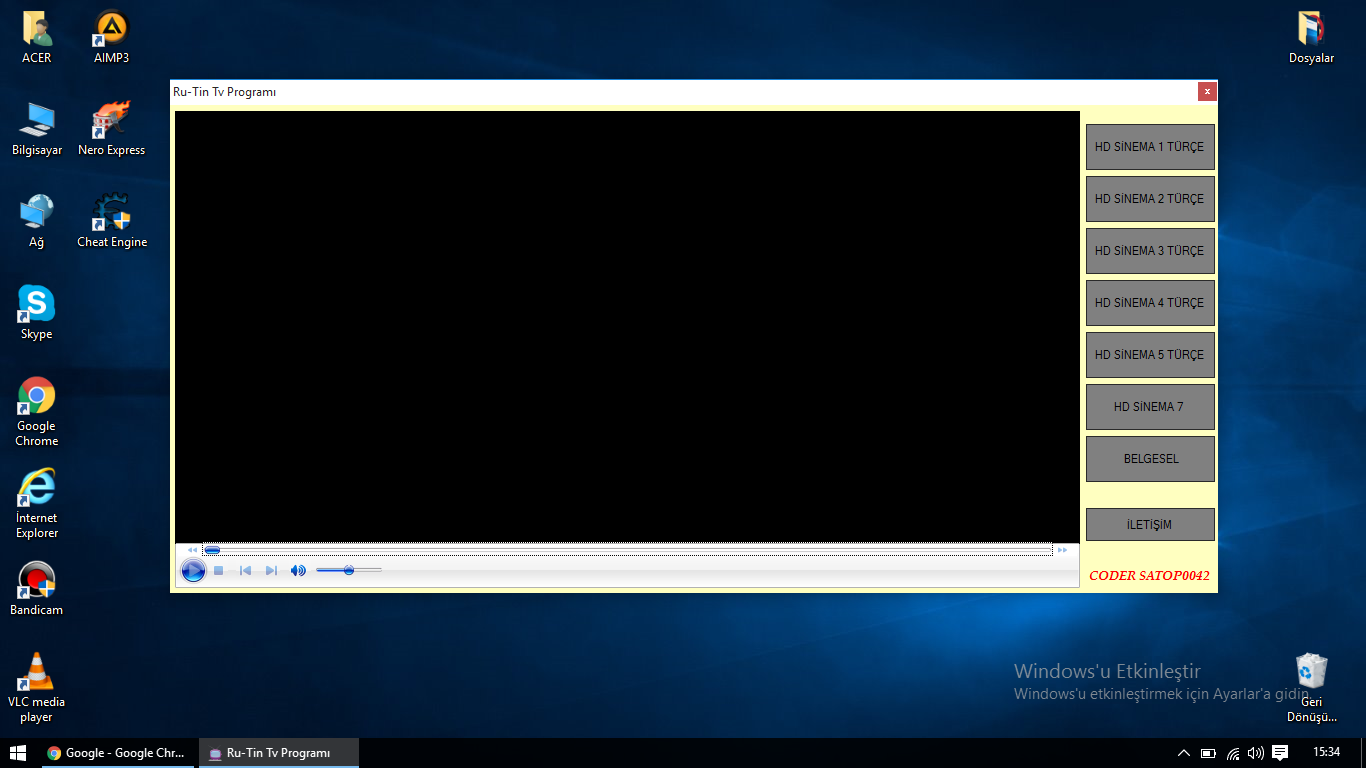Click the Ru-Tin Tv Programı title bar text
Viewport: 1366px width, 768px height.
pos(224,92)
